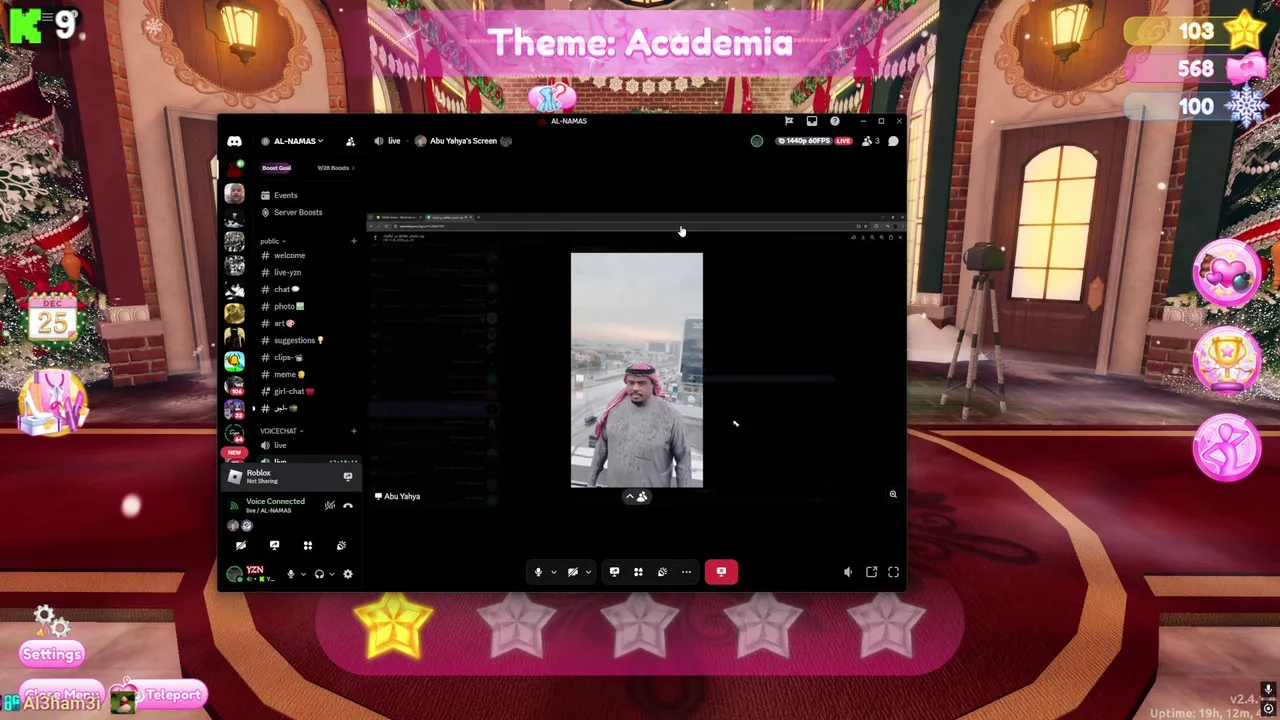The height and width of the screenshot is (720, 1280).
Task: Start an activity from call control bar
Action: [638, 572]
